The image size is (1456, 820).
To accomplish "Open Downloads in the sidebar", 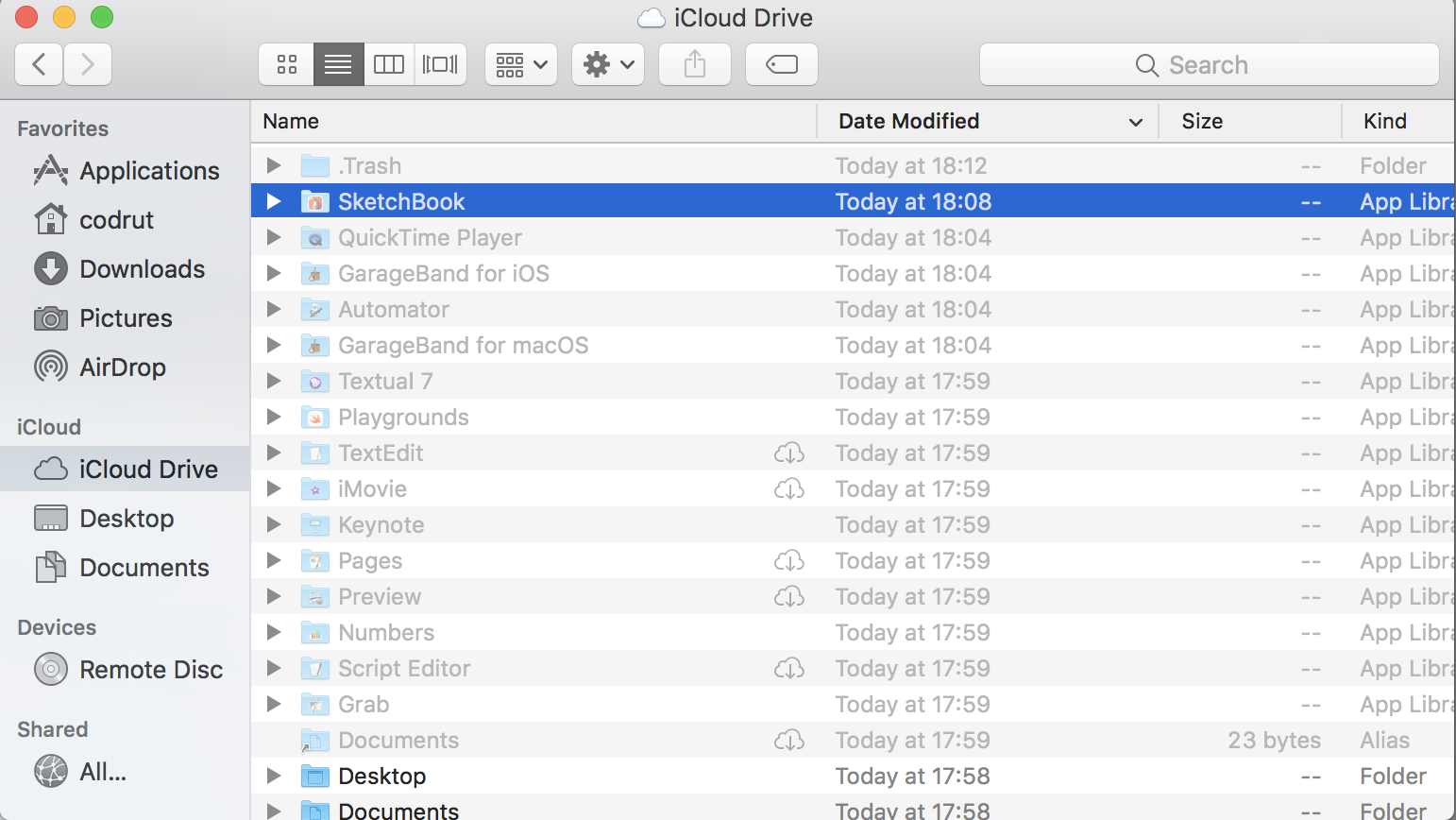I will pyautogui.click(x=126, y=269).
